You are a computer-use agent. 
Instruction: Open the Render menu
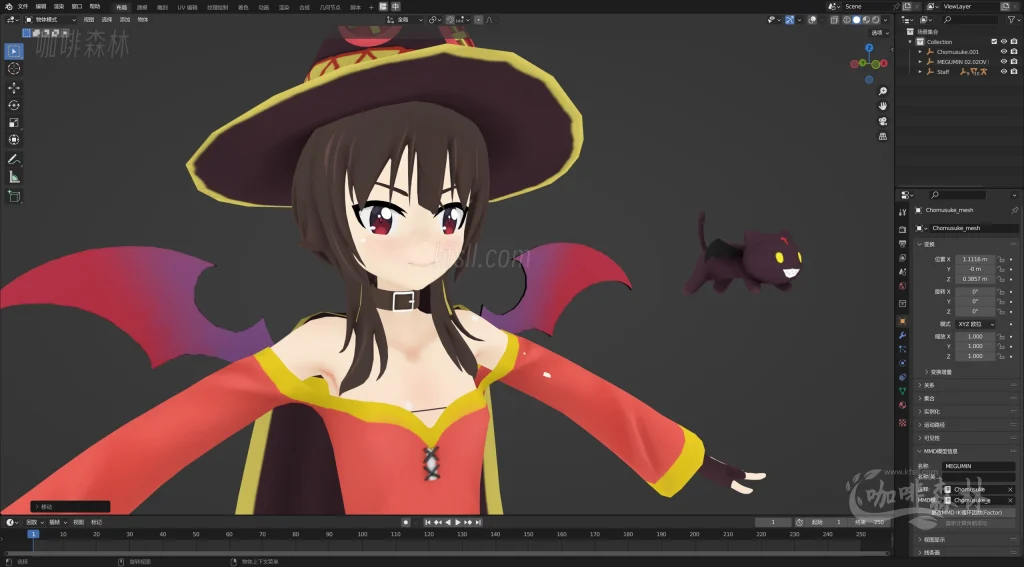click(59, 7)
